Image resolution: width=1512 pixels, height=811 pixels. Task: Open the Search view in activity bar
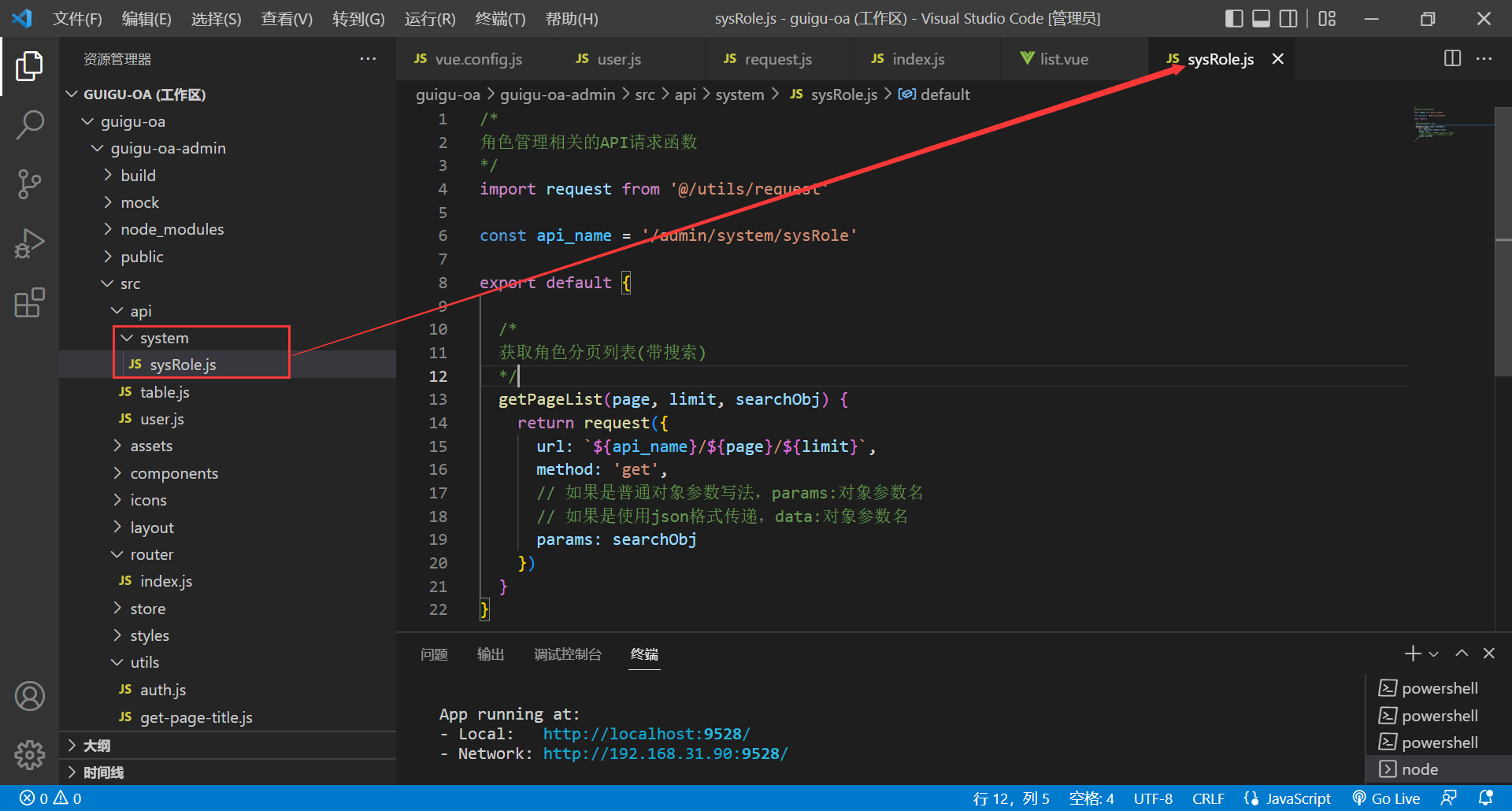click(29, 124)
